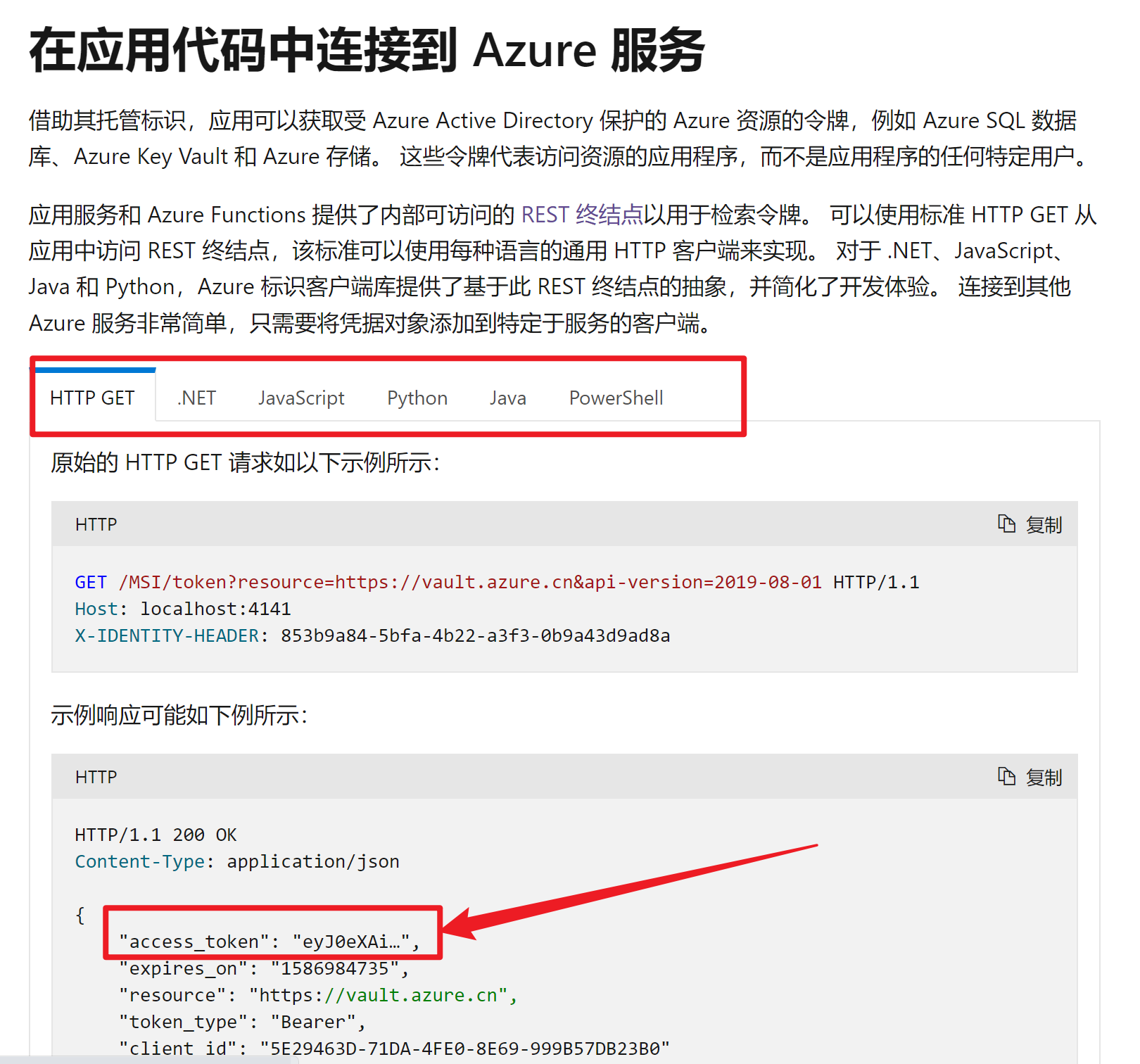1140x1064 pixels.
Task: Click the Content-Type header in response
Action: (x=141, y=861)
